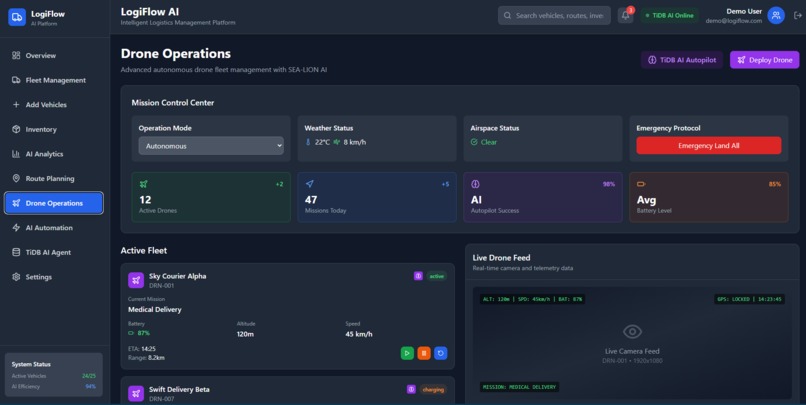Click the Demo User avatar icon
806x405 pixels.
tap(776, 15)
